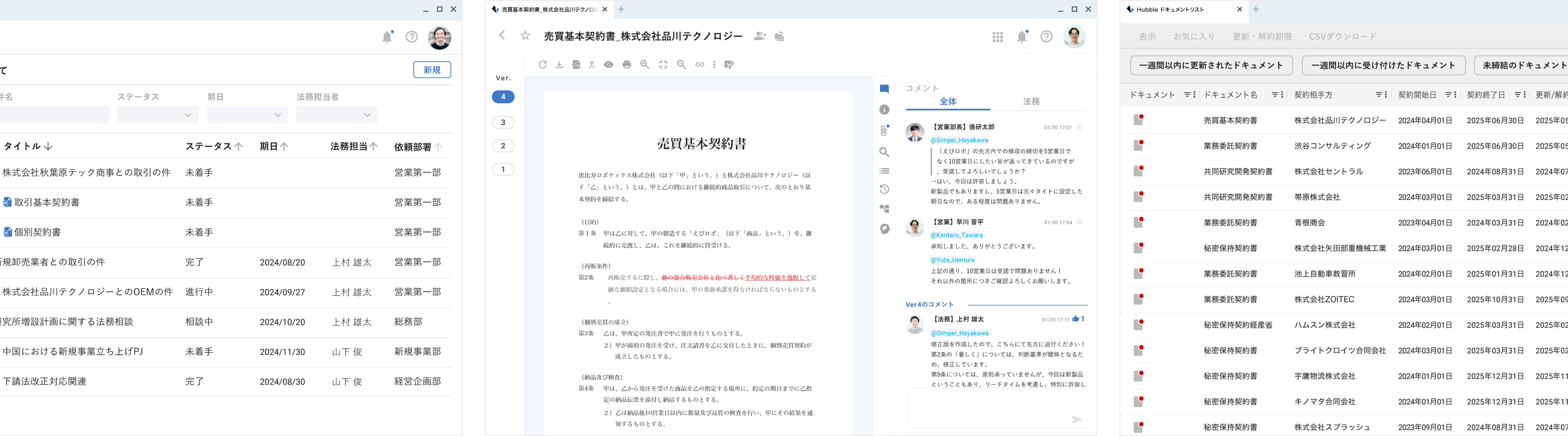
Task: Click the 新規 button
Action: (x=432, y=70)
